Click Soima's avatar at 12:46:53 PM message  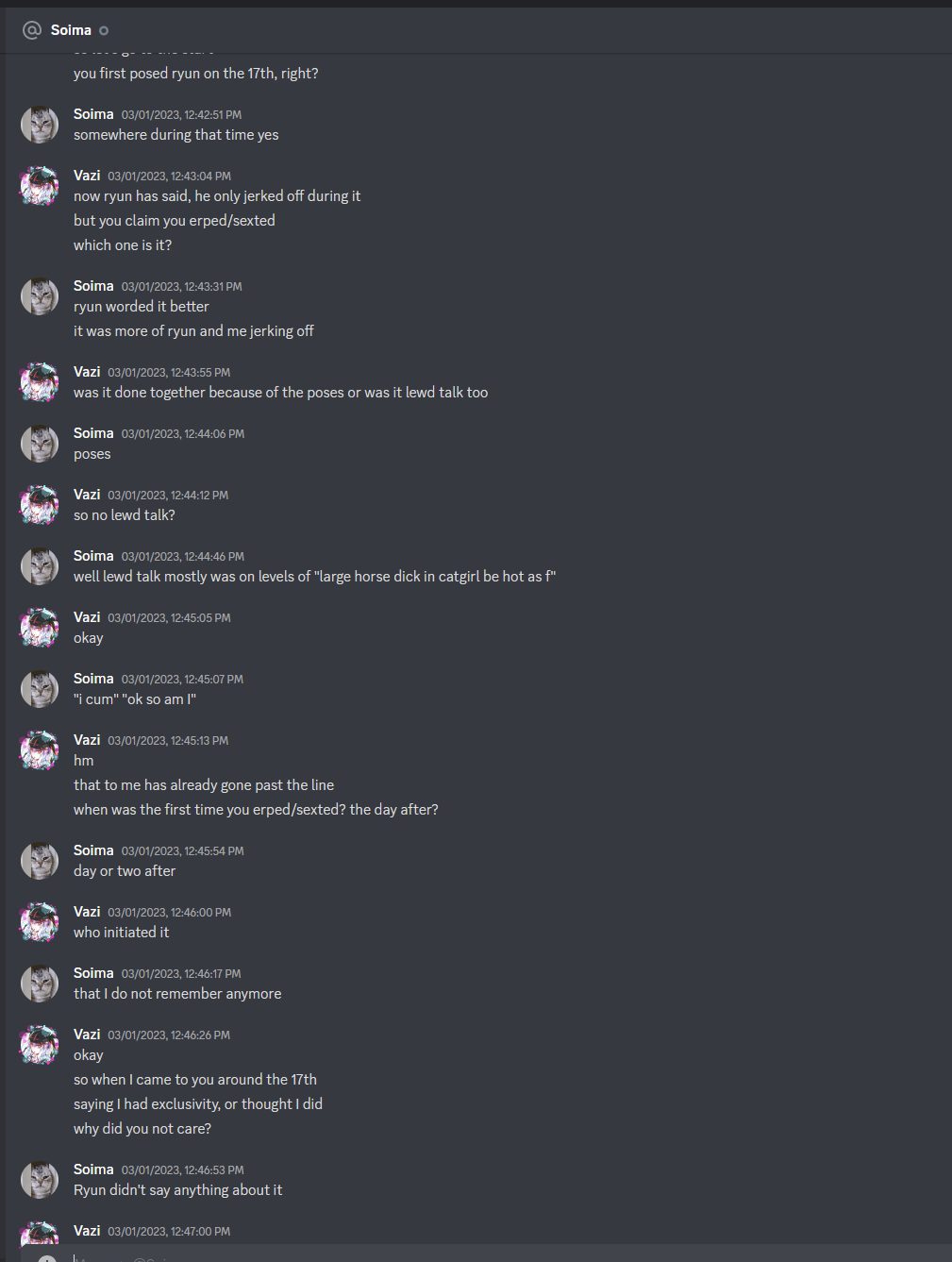click(x=40, y=1180)
